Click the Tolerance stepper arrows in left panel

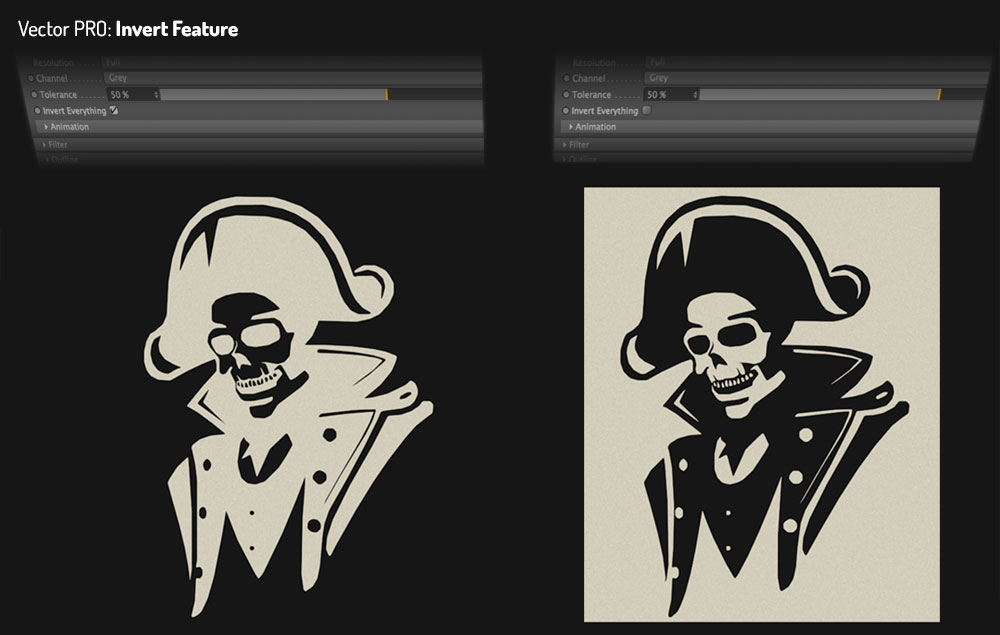[156, 94]
